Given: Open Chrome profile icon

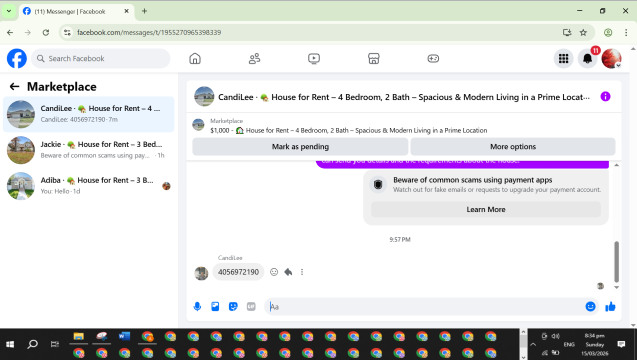Looking at the screenshot, I should click(608, 33).
